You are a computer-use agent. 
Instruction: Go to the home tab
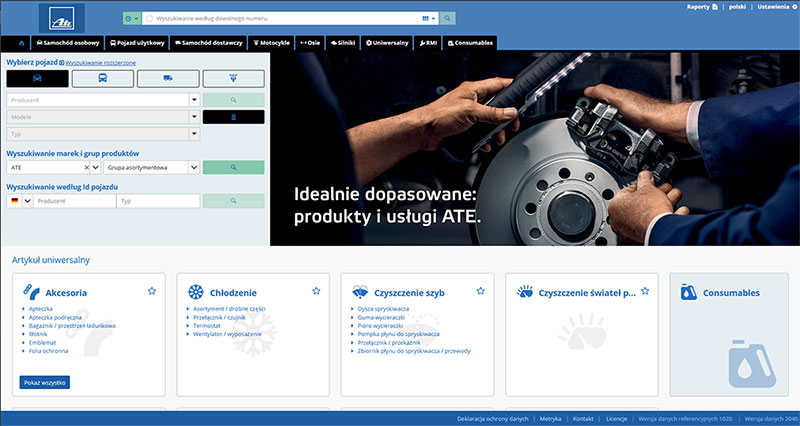tap(21, 43)
